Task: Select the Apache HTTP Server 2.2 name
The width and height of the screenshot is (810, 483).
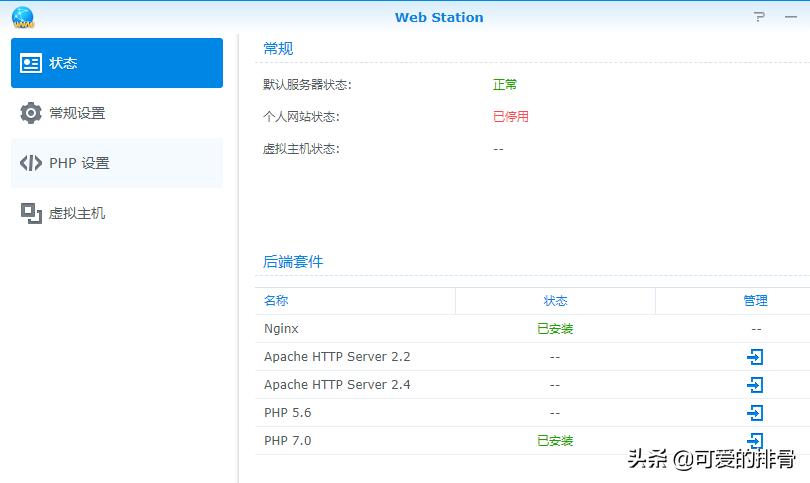Action: click(337, 356)
